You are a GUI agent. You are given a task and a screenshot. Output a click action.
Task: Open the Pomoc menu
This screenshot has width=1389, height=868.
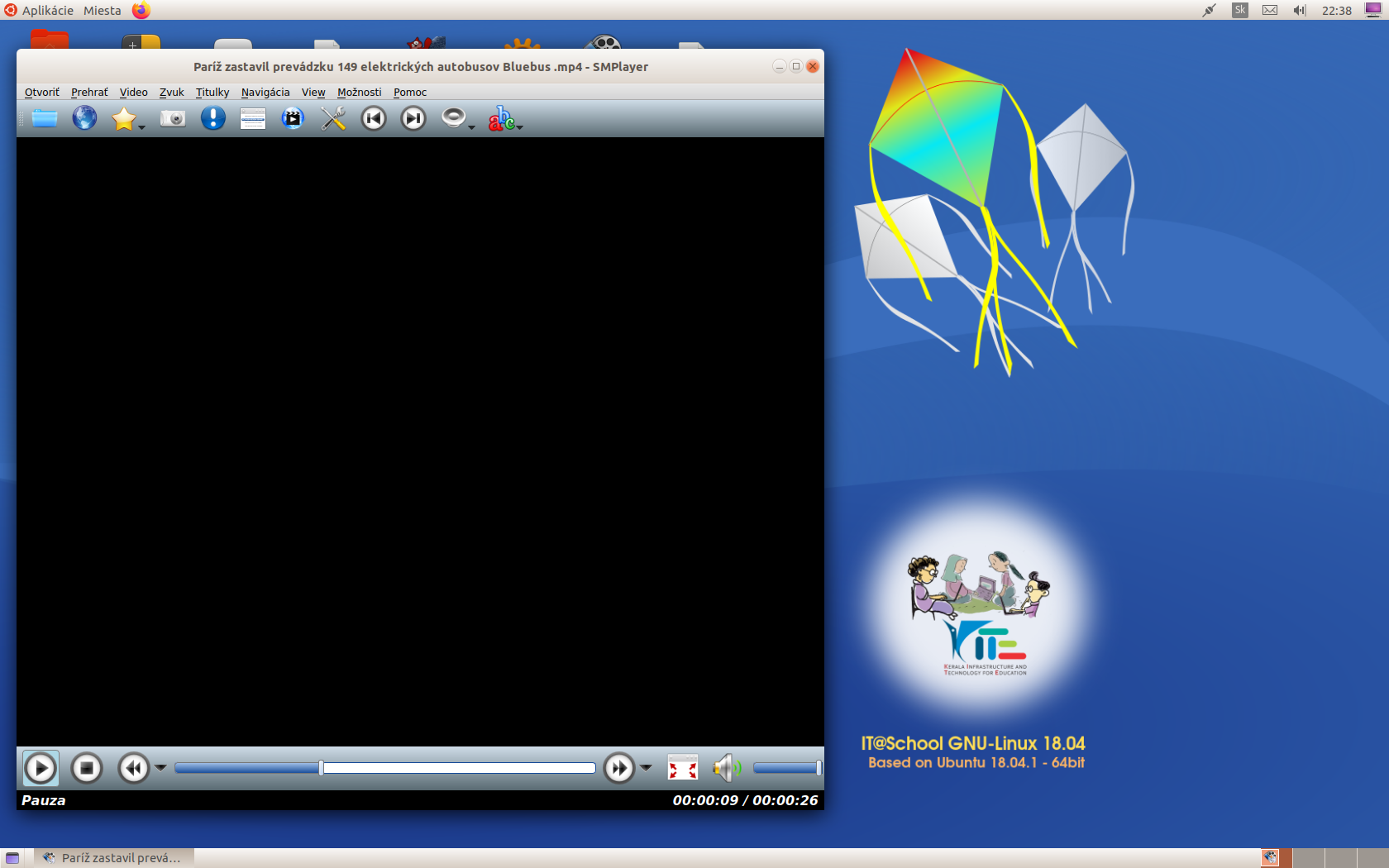410,92
